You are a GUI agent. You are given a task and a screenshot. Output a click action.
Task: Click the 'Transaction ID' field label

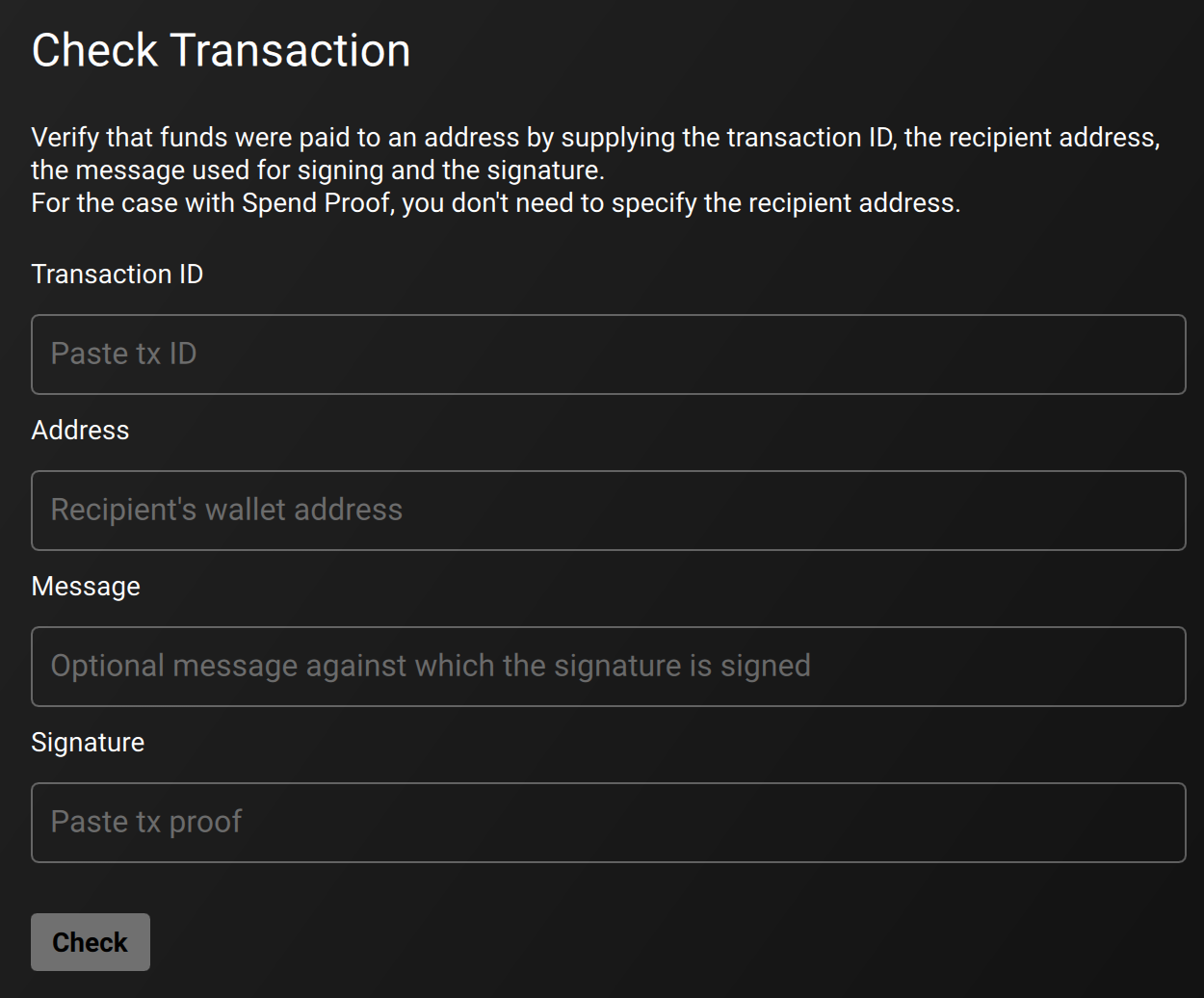pyautogui.click(x=117, y=274)
